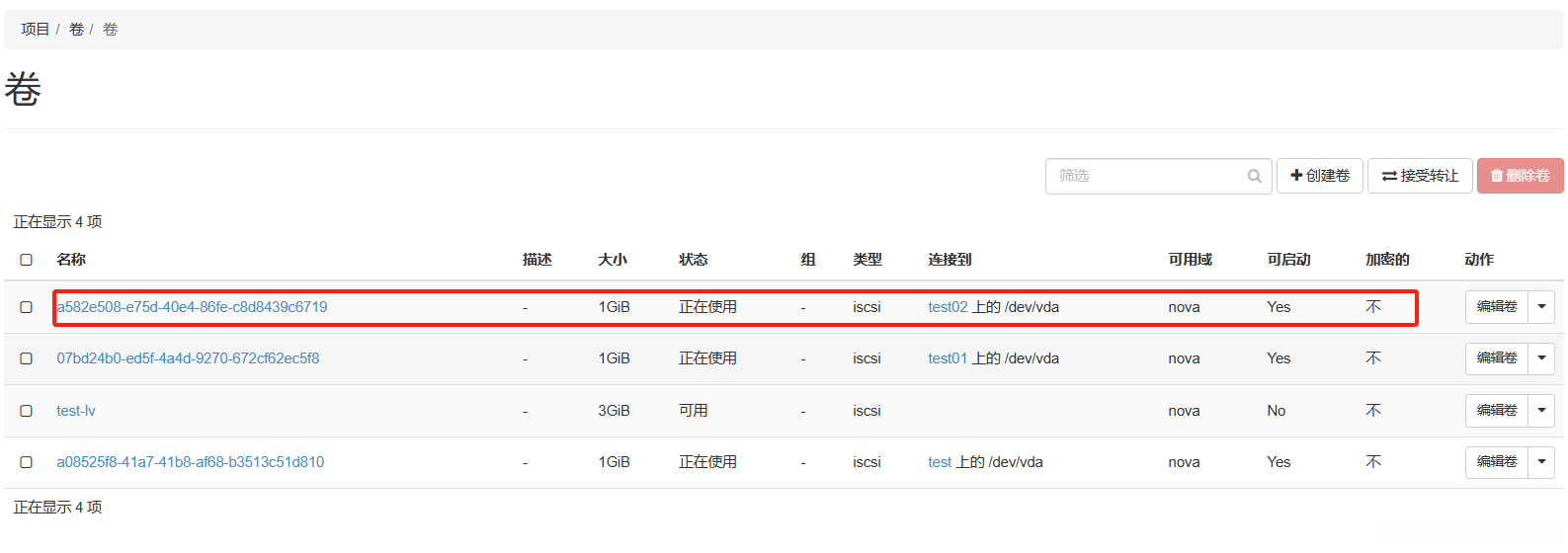The height and width of the screenshot is (553, 1568).
Task: Click the search magnifier icon in filter box
Action: click(x=1254, y=177)
